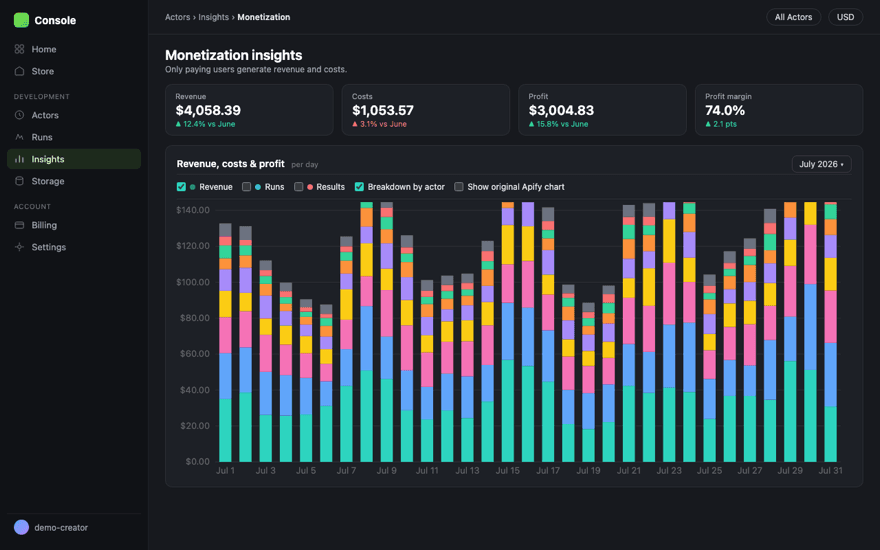
Task: Open the USD currency selector
Action: pyautogui.click(x=845, y=17)
